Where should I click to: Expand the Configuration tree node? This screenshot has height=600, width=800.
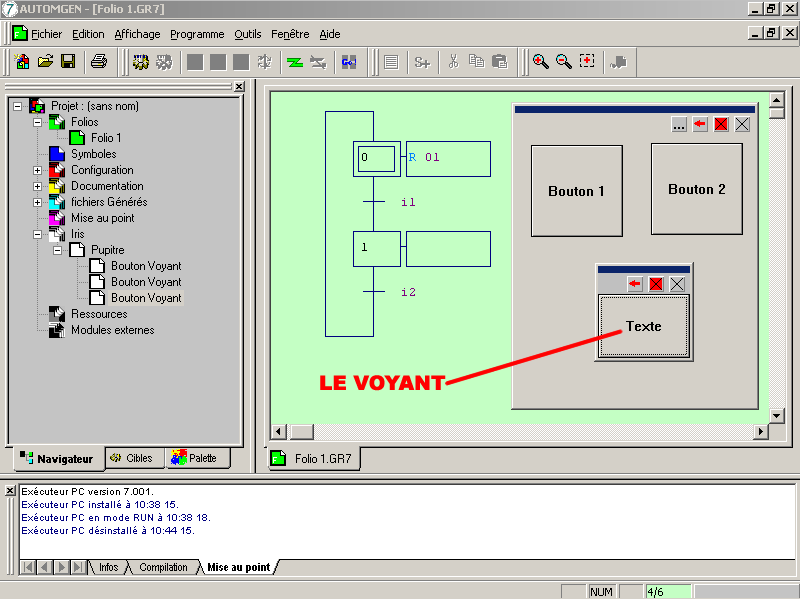coord(38,170)
